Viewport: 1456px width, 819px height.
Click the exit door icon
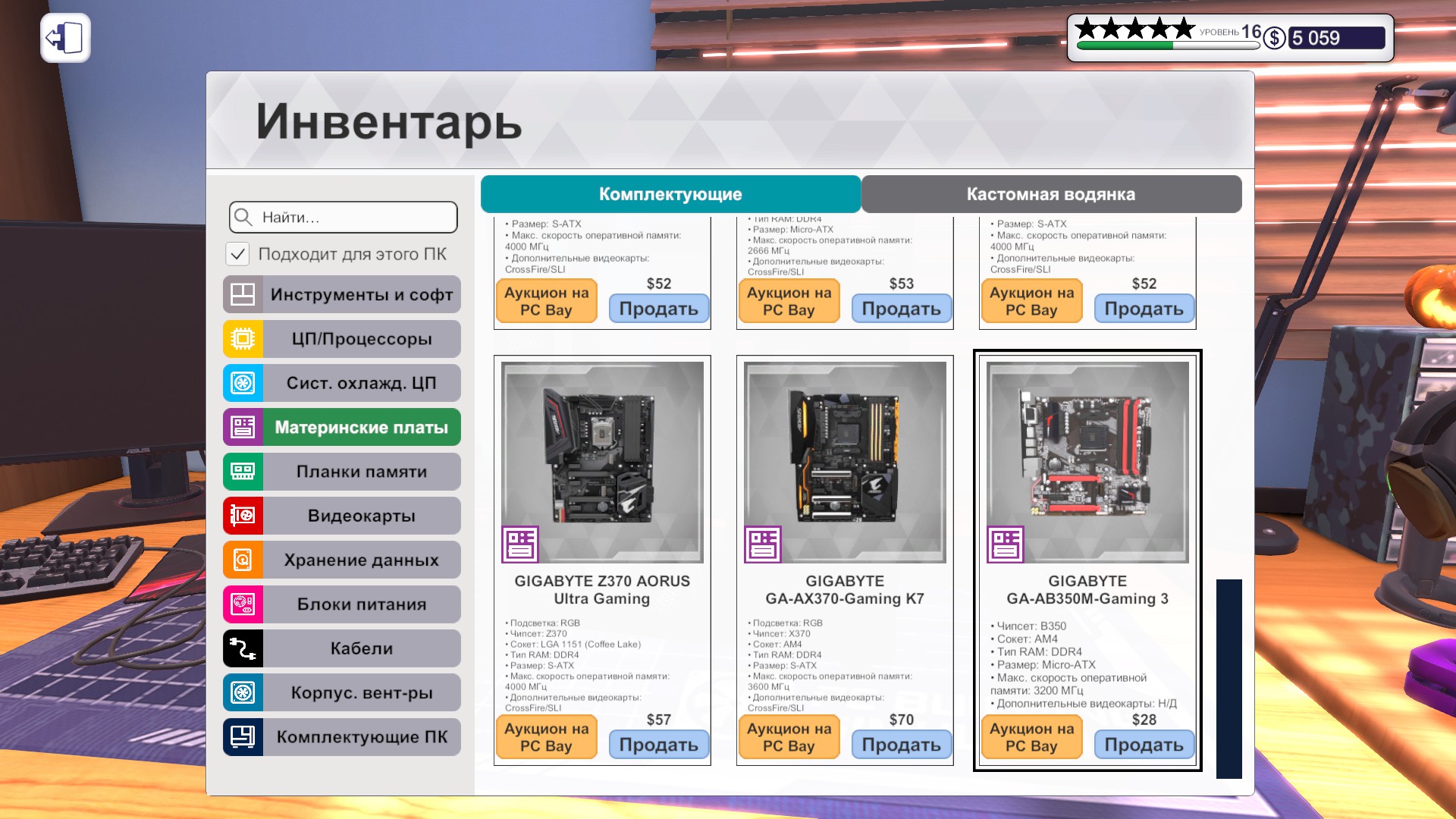click(x=65, y=38)
